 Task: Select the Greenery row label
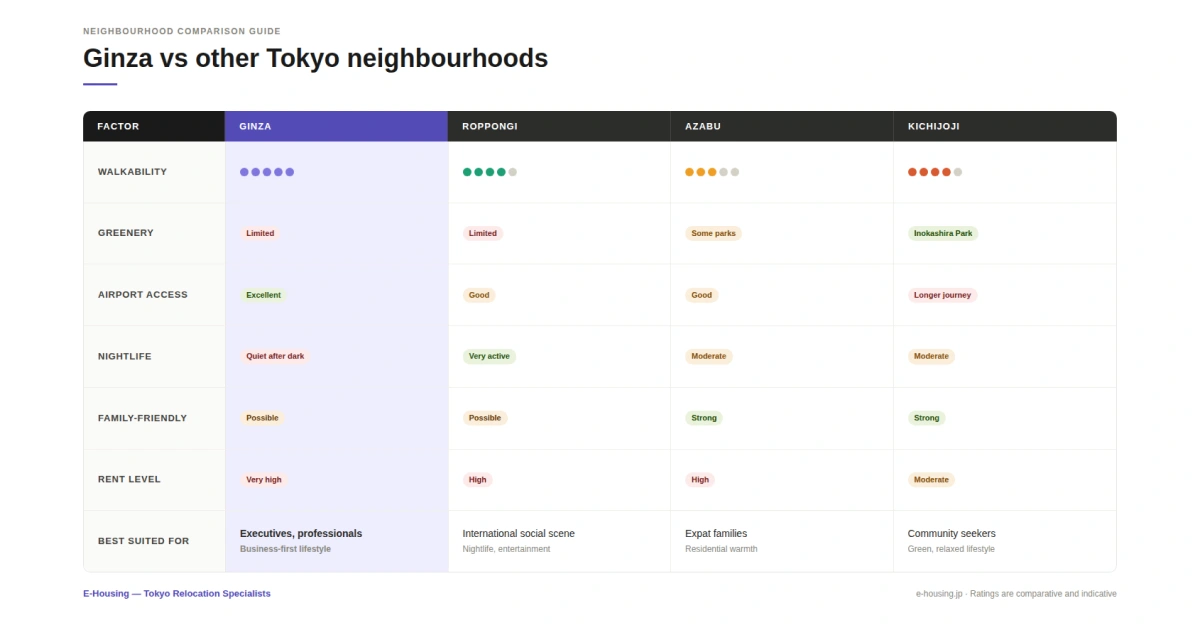pos(126,233)
